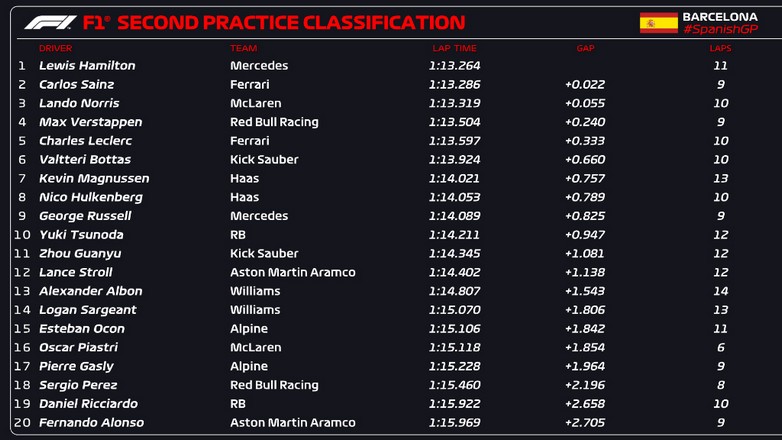The image size is (782, 440).
Task: Click Alexander Albon's lap count 14
Action: 720,291
